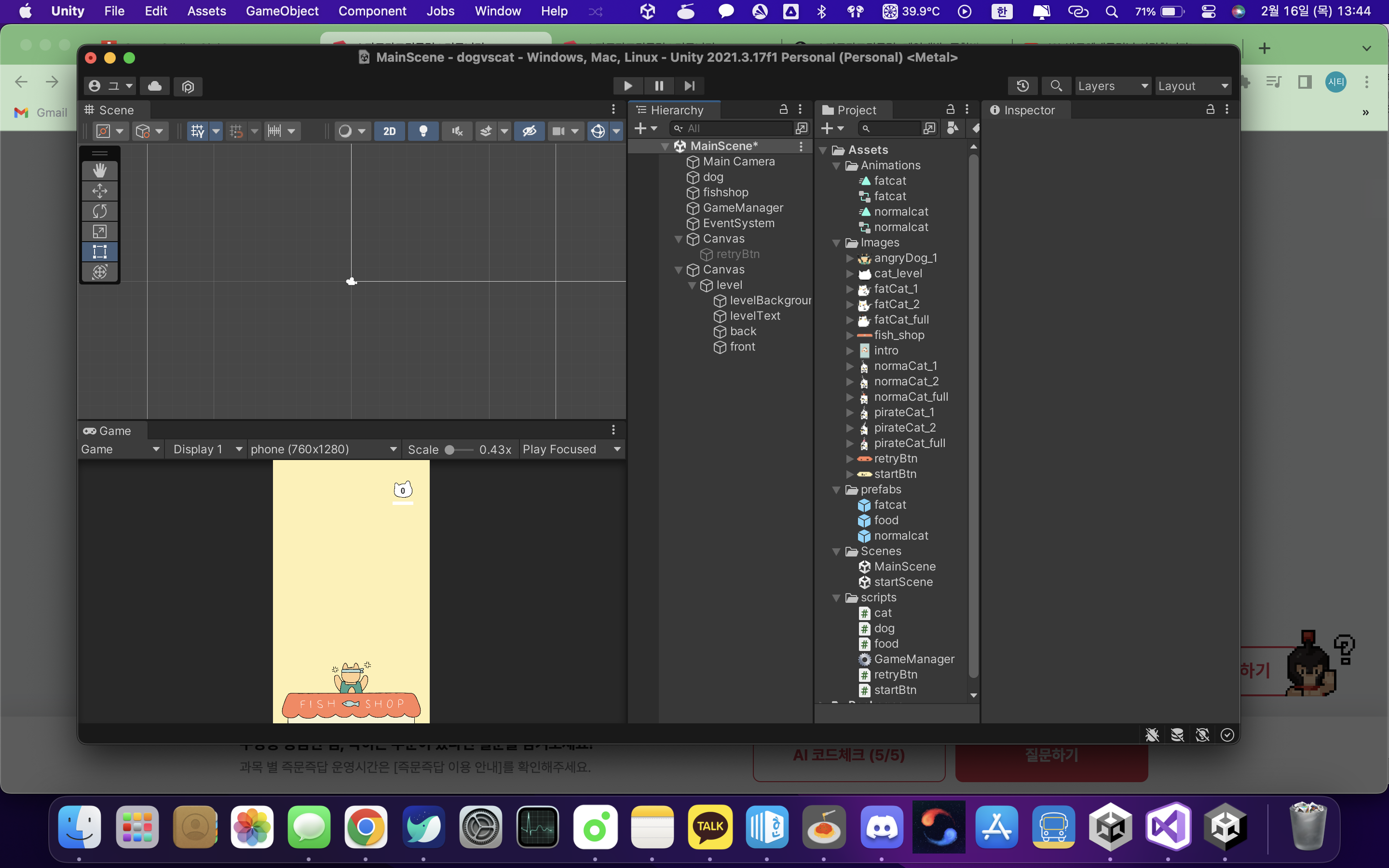Screen dimensions: 1389x868
Task: Open the Layout dropdown
Action: (1193, 86)
